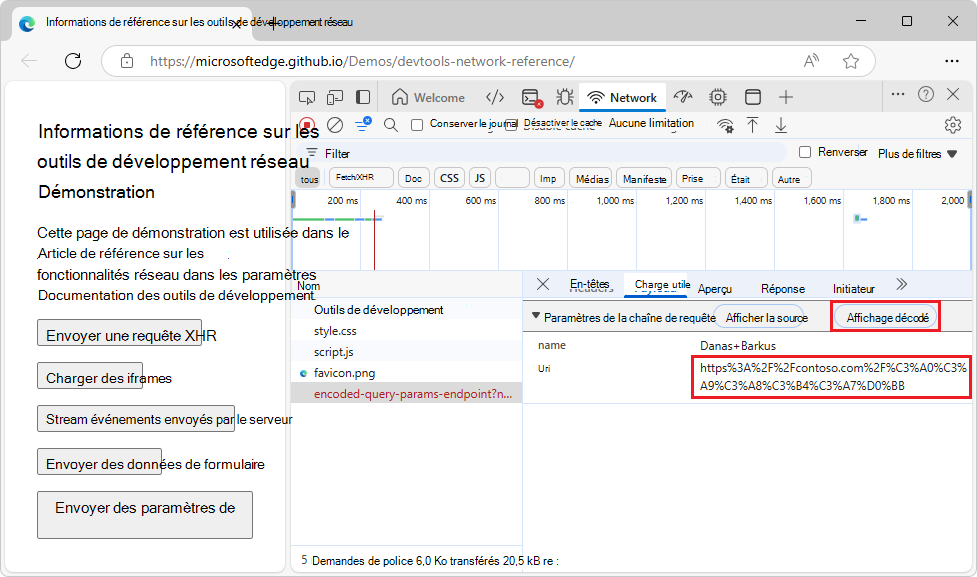Filter by Médias type

pos(591,179)
